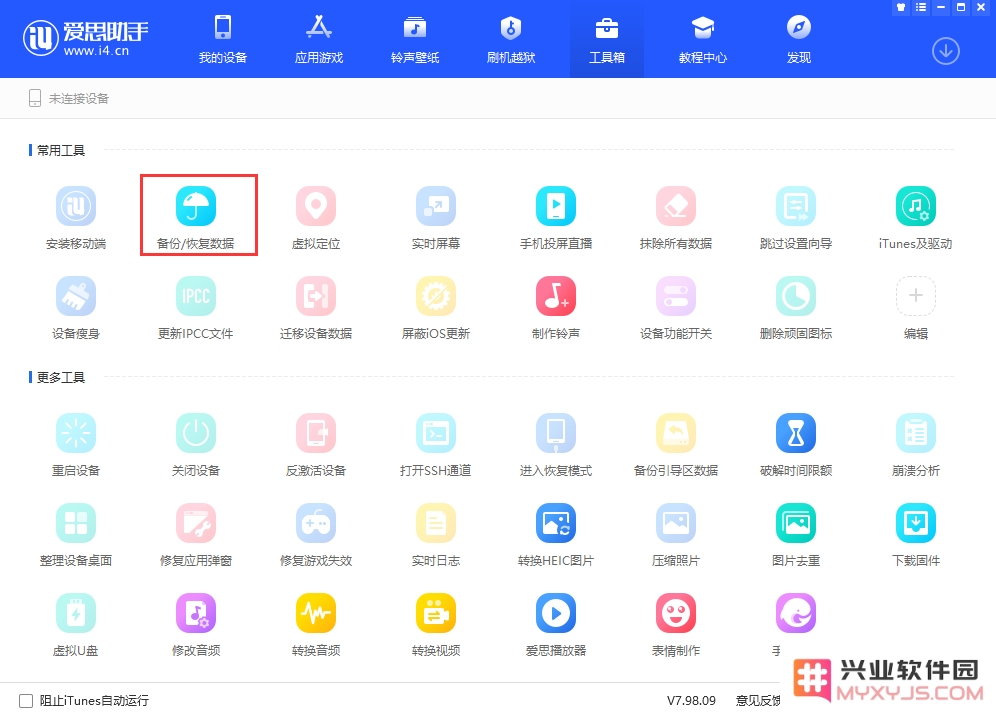996x717 pixels.
Task: Switch to 铃声壁纸 tab
Action: coord(415,39)
